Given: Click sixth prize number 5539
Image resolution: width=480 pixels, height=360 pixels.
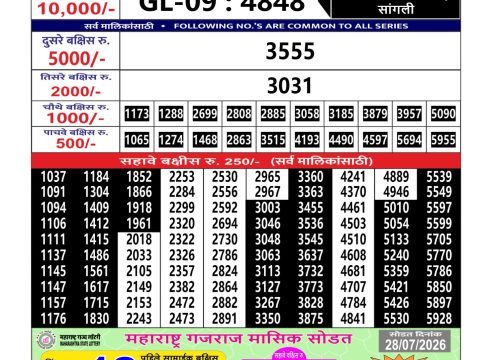Looking at the screenshot, I should coord(439,177).
